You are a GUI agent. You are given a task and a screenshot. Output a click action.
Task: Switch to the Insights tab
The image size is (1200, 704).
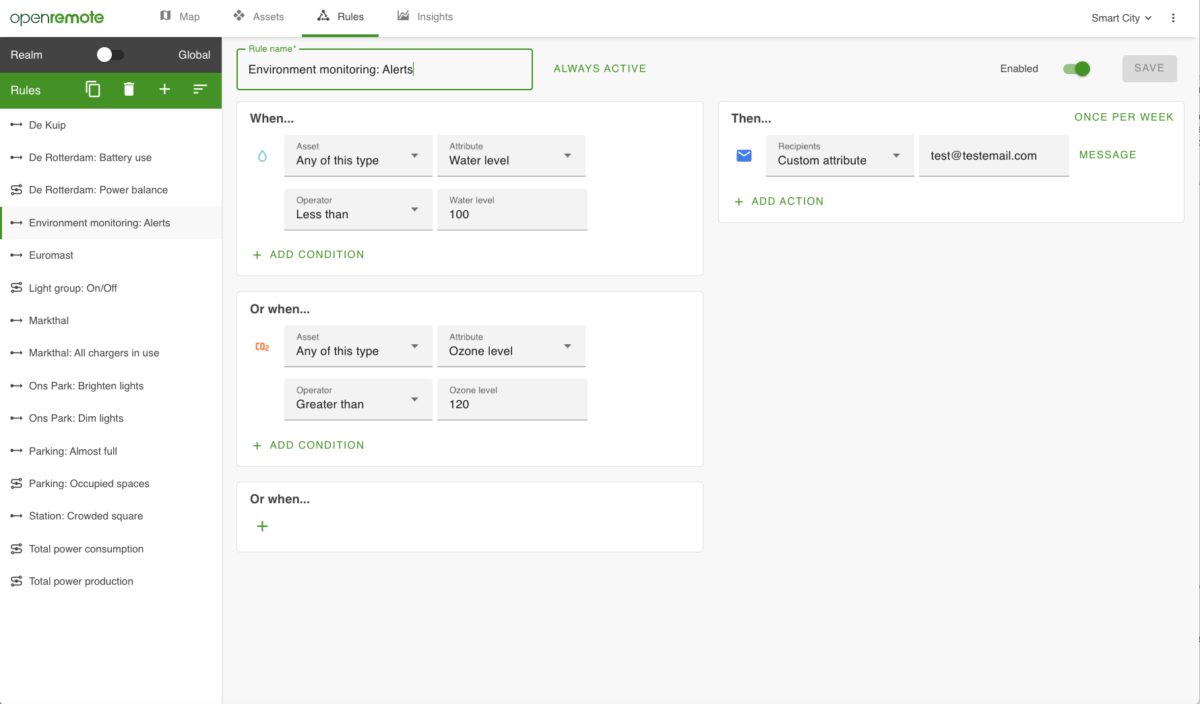tap(425, 17)
